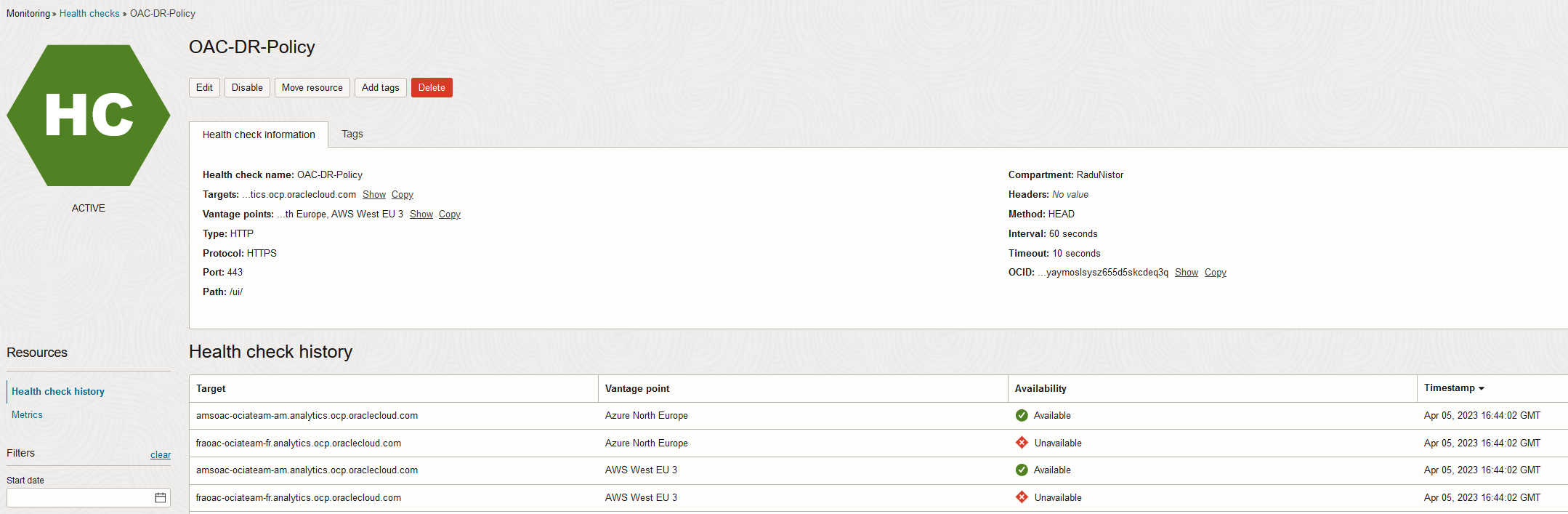Click the Timeout value 10 seconds
Viewport: 1568px width, 514px height.
pyautogui.click(x=1077, y=254)
